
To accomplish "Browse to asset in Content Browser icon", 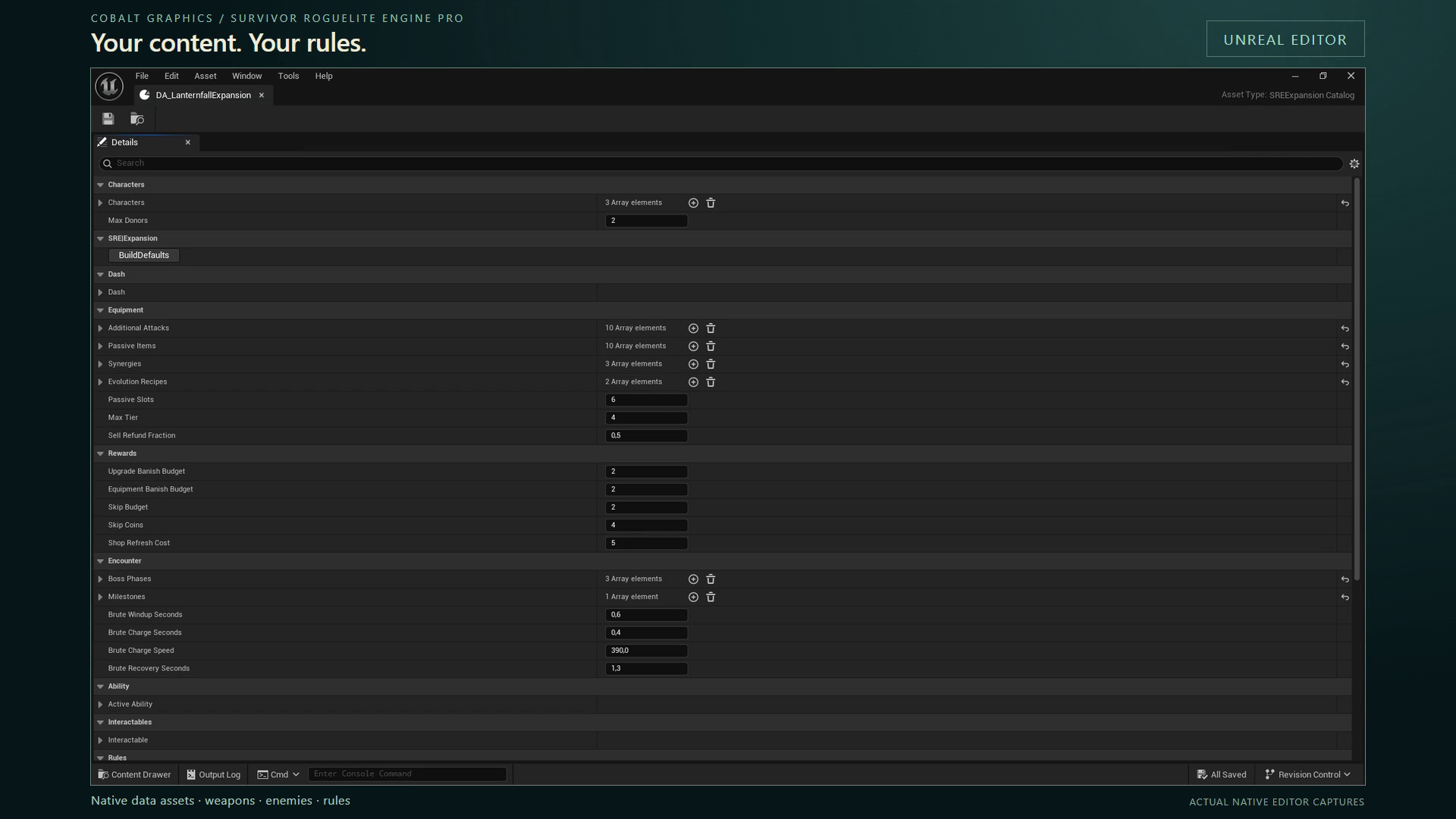I will (137, 119).
